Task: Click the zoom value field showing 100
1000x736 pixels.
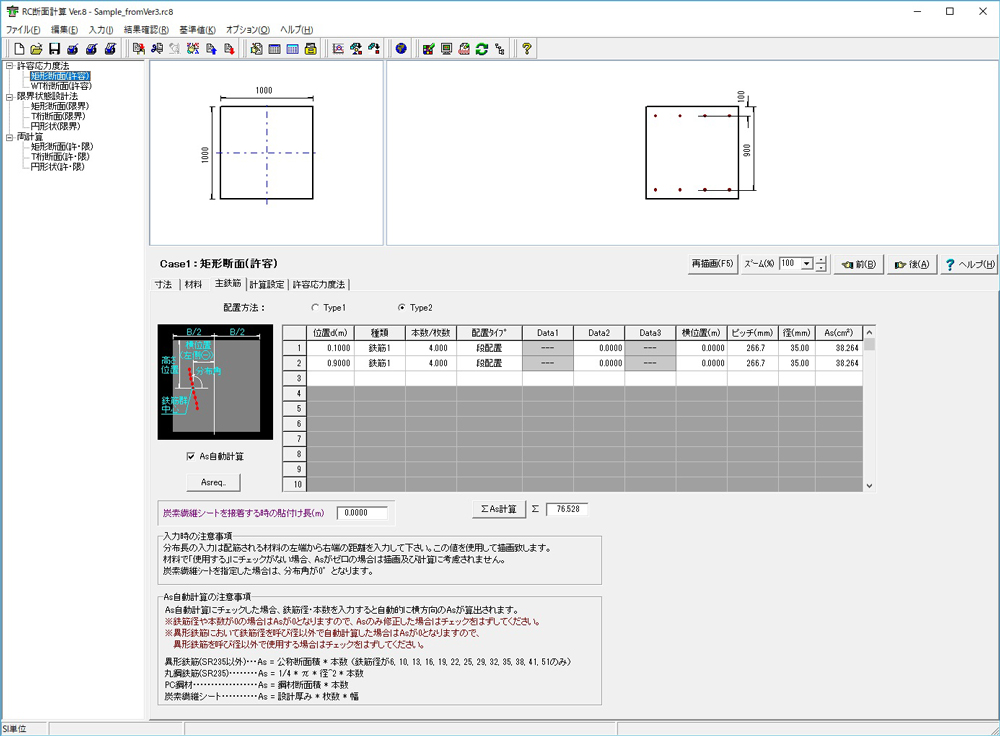Action: (x=790, y=263)
